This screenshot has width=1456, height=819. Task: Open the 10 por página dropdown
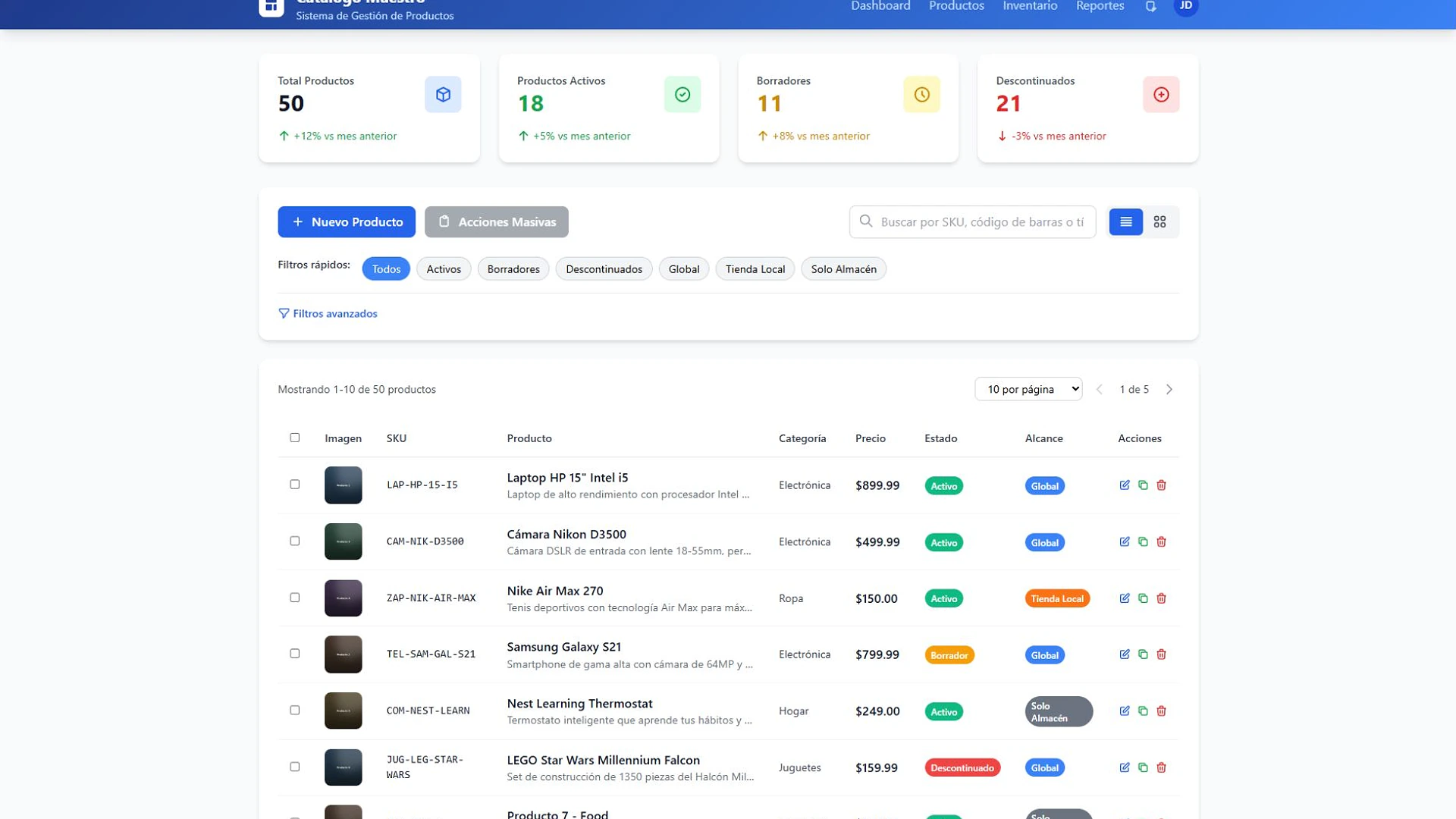[1028, 389]
